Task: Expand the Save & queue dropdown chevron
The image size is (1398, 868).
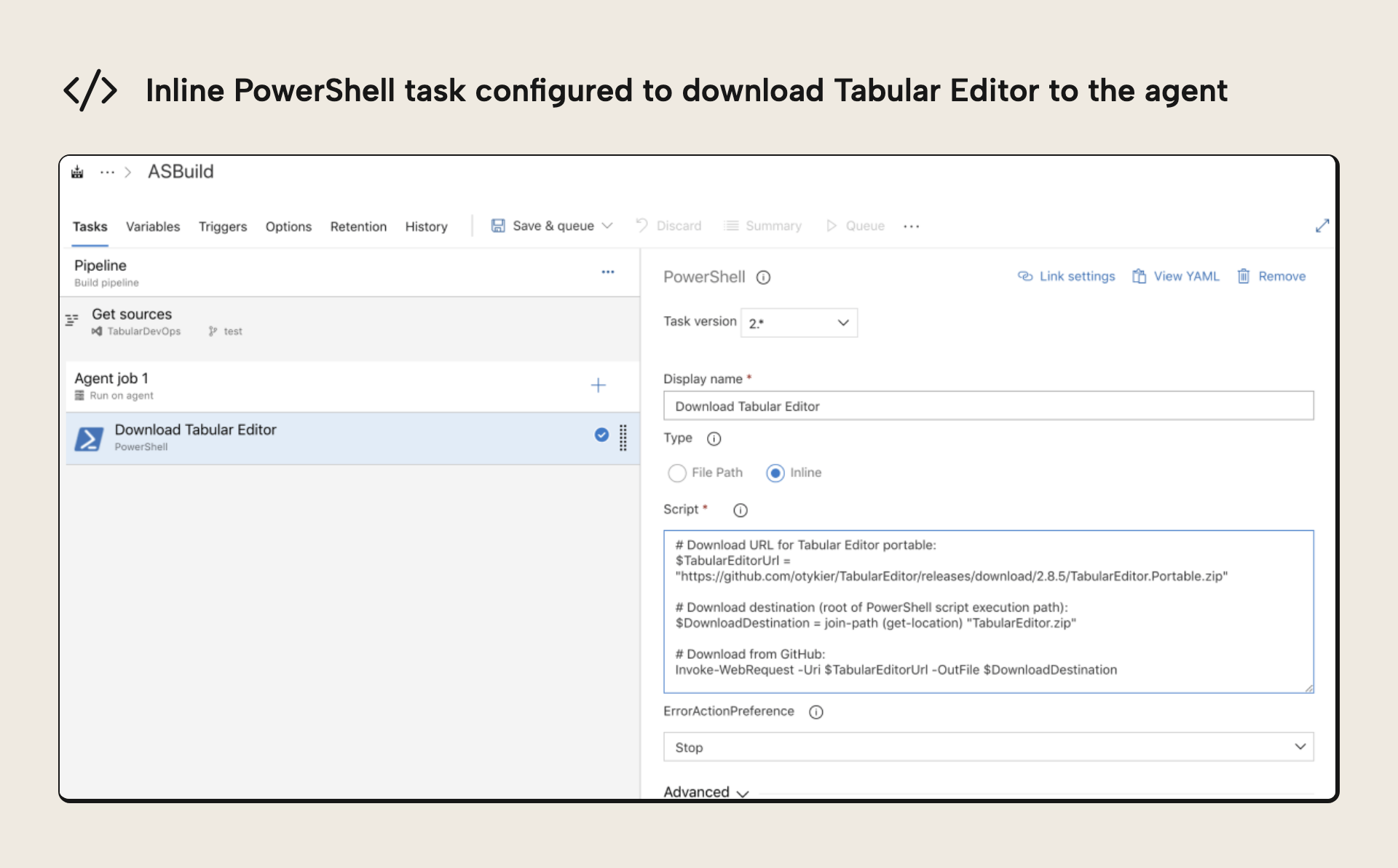Action: (607, 226)
